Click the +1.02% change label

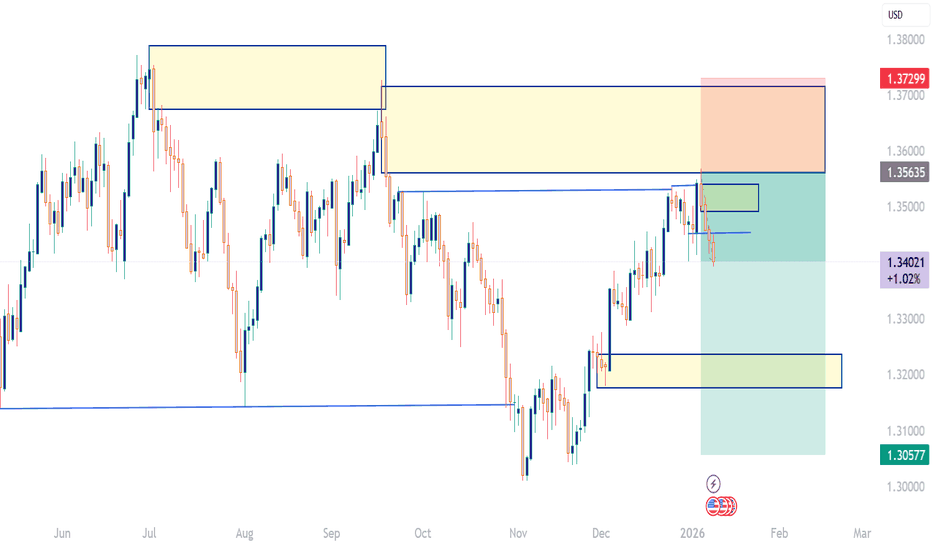pyautogui.click(x=906, y=281)
